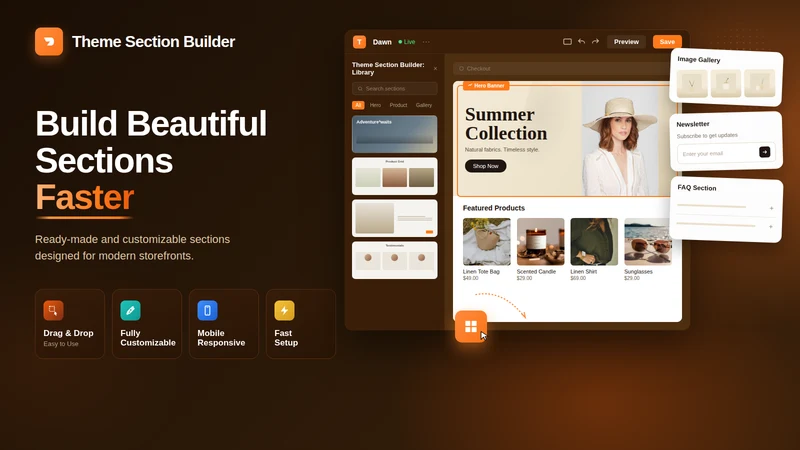
Task: Select the image-with-text section thumbnail
Action: click(x=394, y=218)
